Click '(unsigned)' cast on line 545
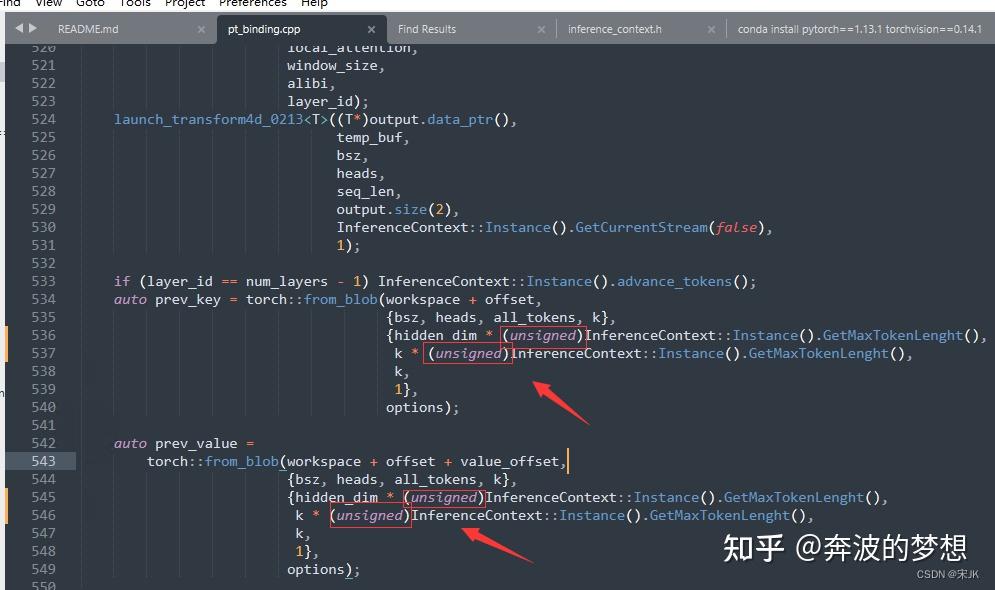The width and height of the screenshot is (995, 590). (444, 497)
